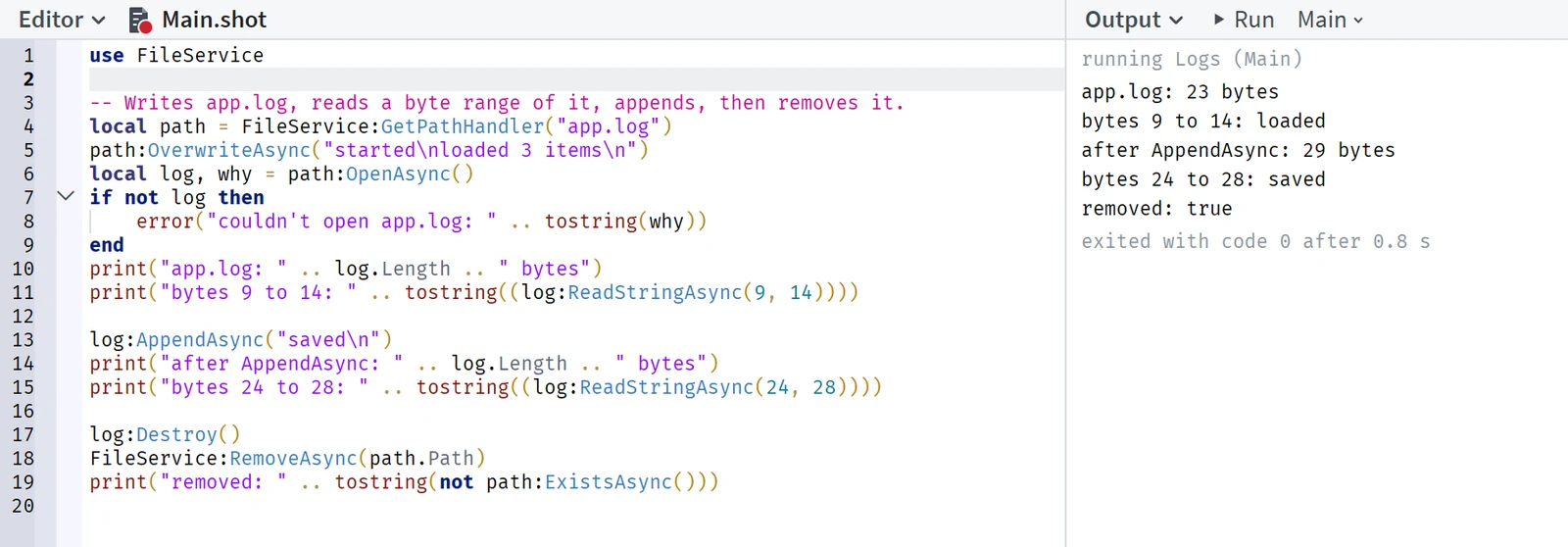Click line number 1 in the gutter

[x=28, y=56]
